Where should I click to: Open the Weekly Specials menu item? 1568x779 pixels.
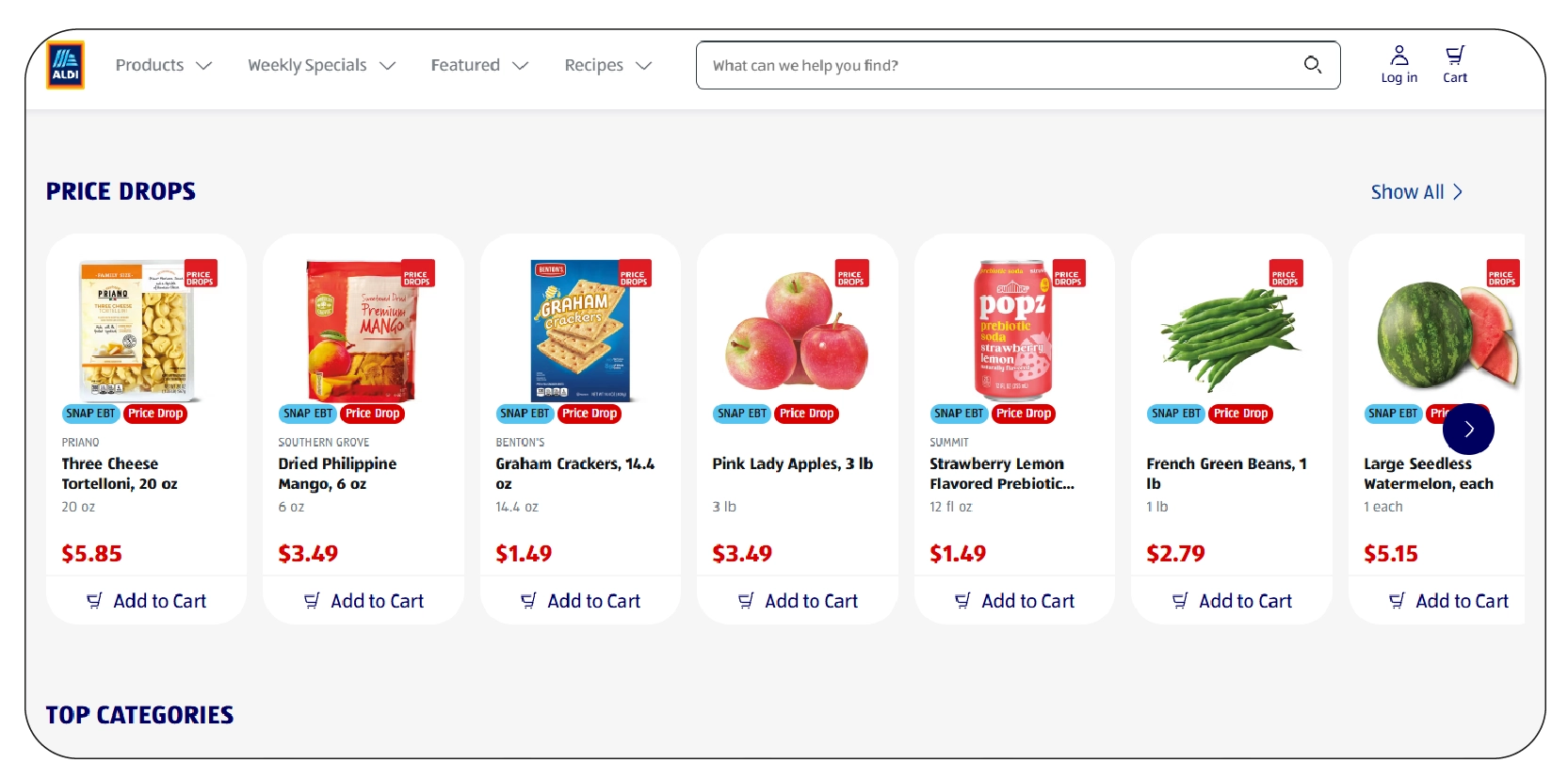point(307,65)
